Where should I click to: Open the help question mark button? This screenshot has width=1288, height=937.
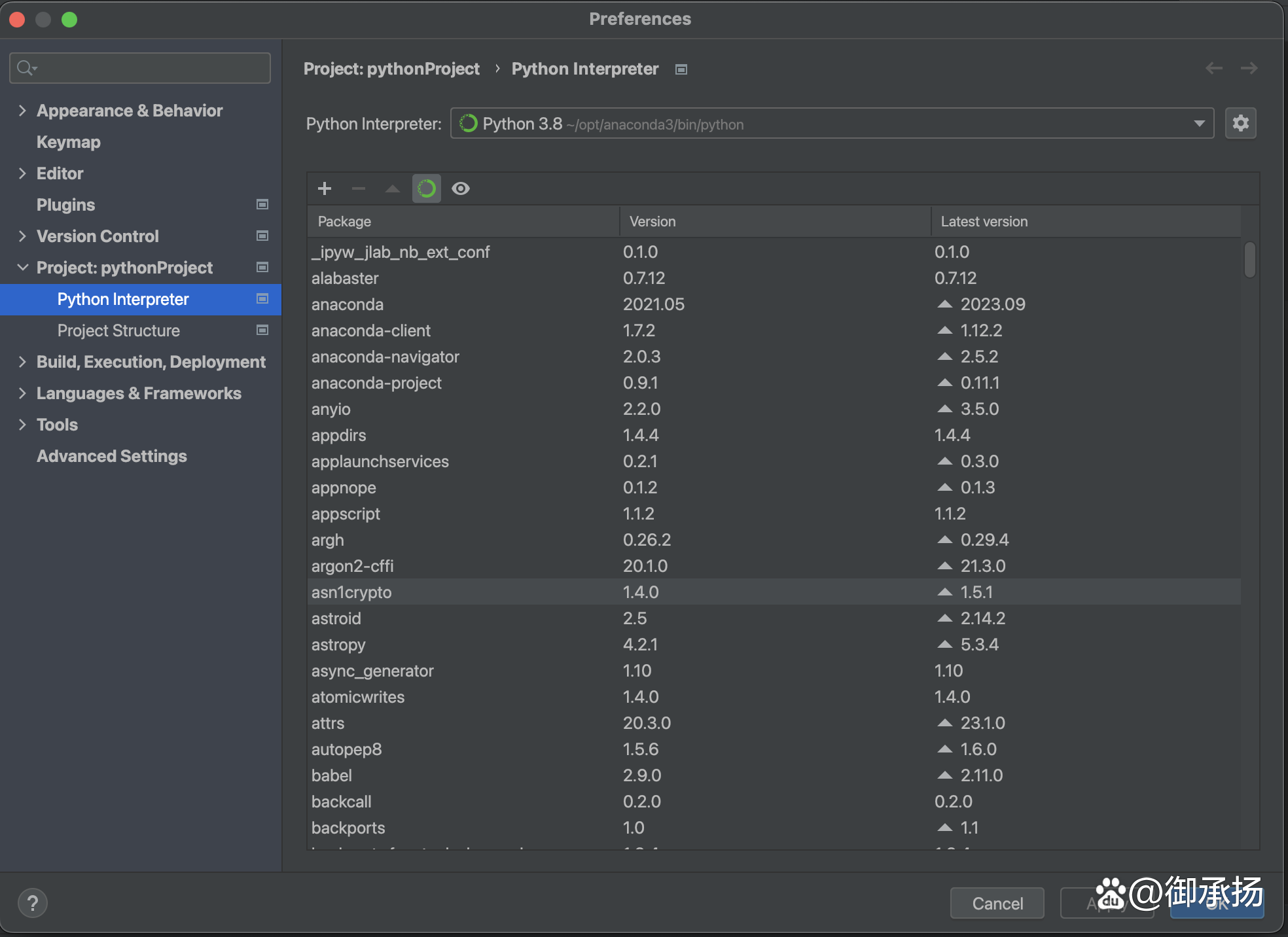click(33, 903)
